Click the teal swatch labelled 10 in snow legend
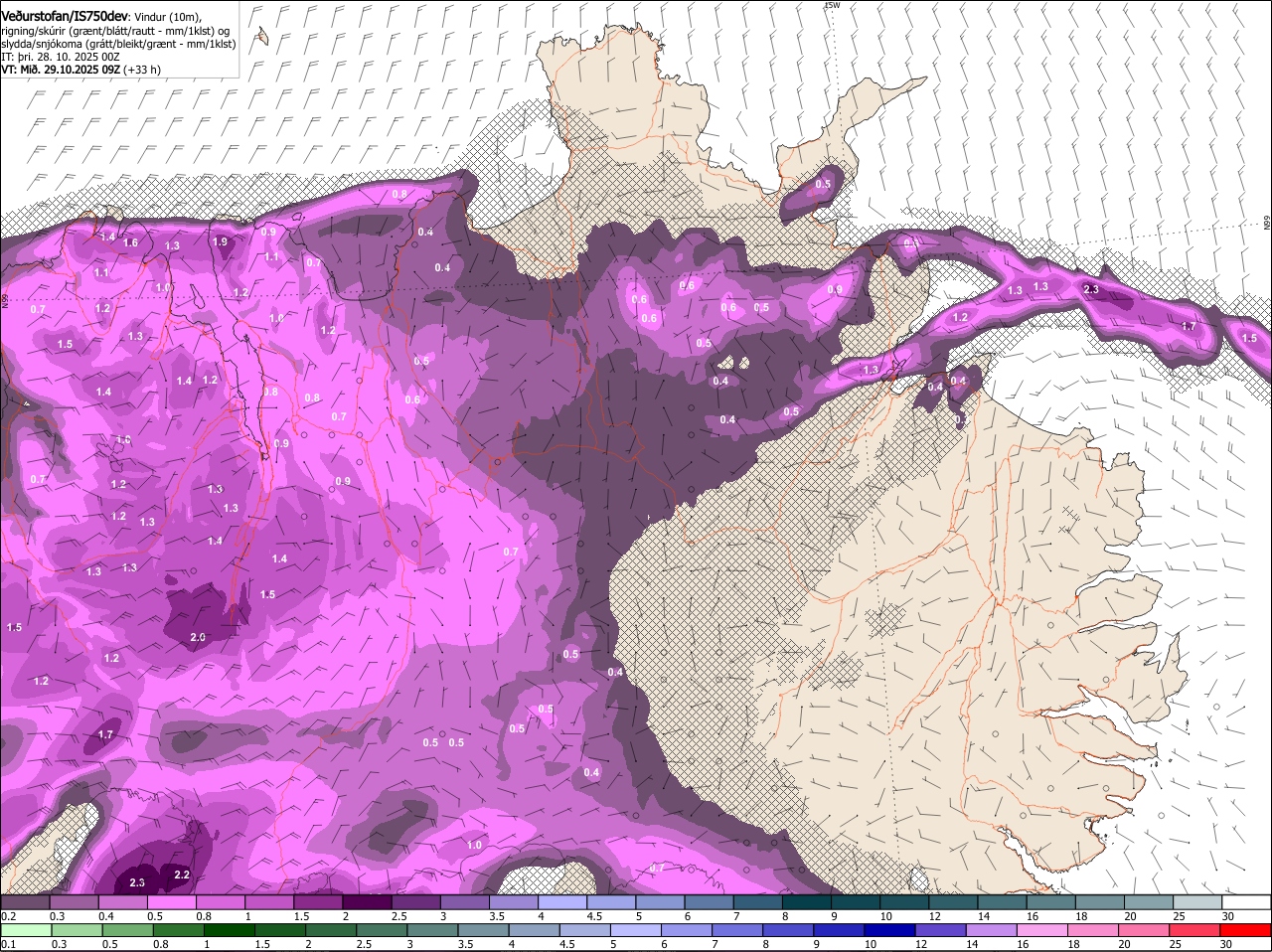This screenshot has width=1272, height=952. coord(905,901)
